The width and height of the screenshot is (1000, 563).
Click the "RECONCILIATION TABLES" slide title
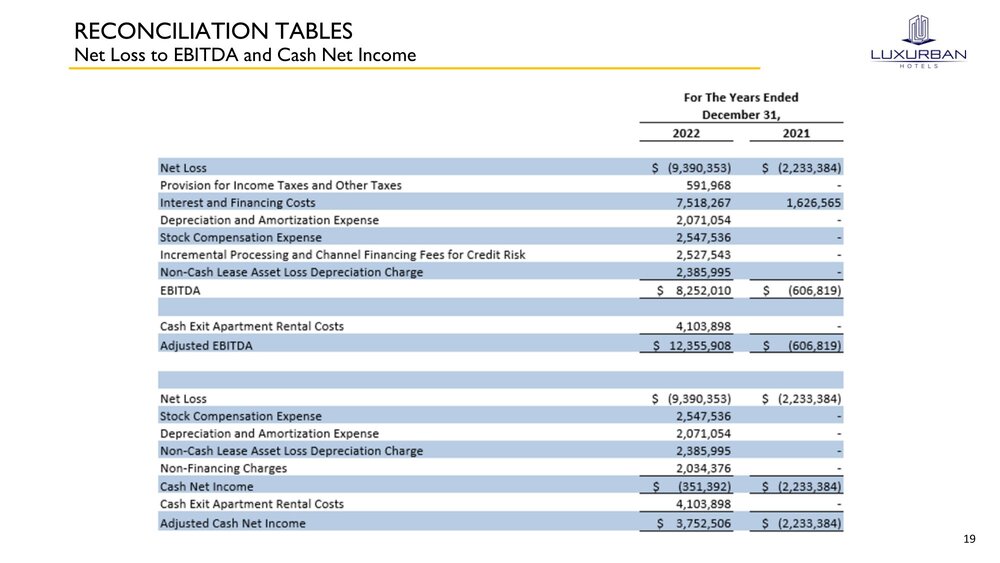213,32
